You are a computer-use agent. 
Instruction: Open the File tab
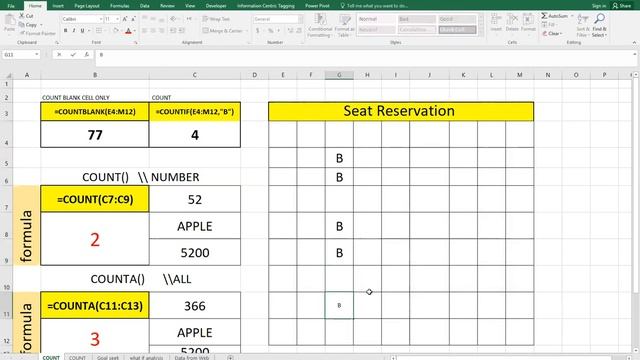pos(11,6)
